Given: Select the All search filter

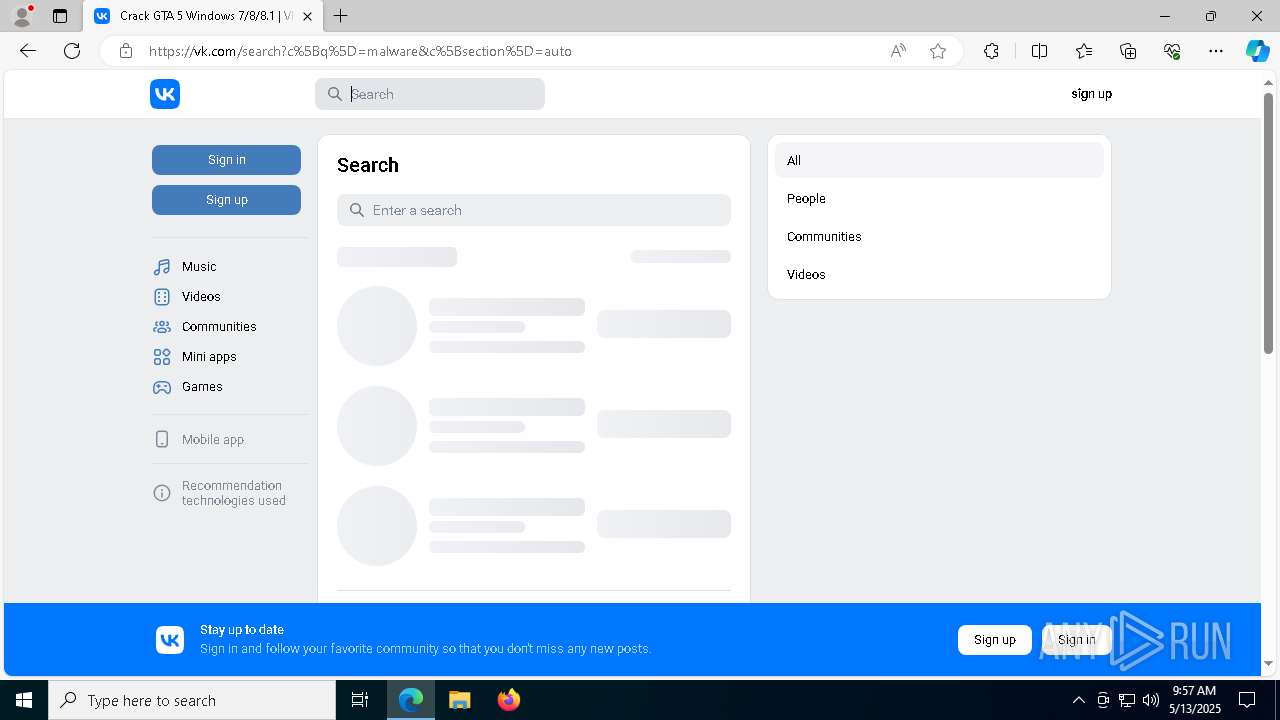Looking at the screenshot, I should pyautogui.click(x=939, y=160).
